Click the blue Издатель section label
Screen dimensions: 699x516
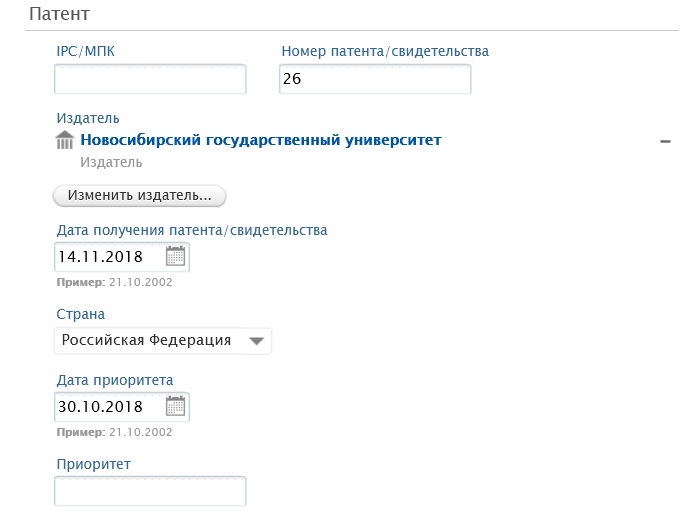(88, 118)
